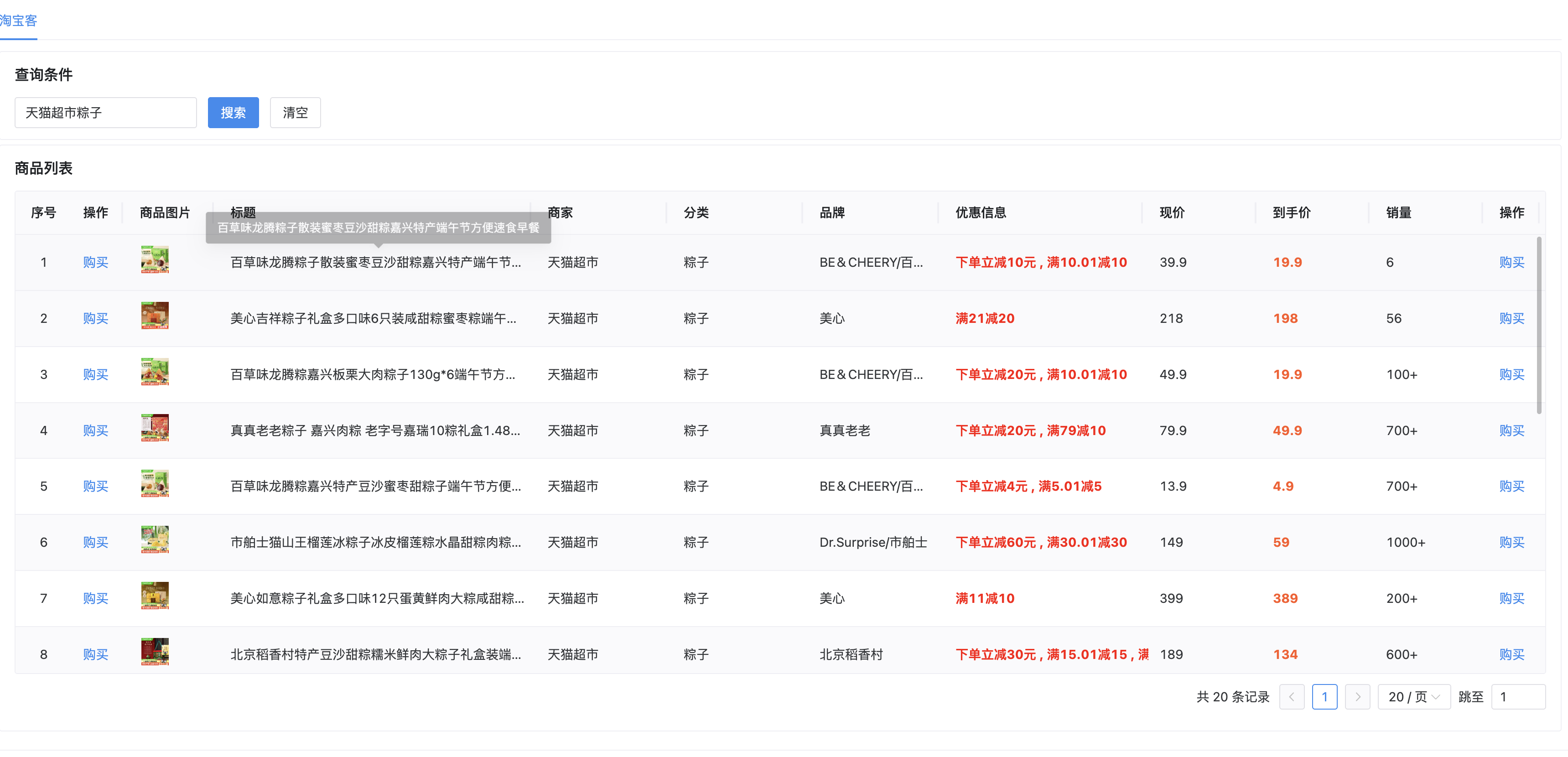The width and height of the screenshot is (1568, 757).
Task: Click 购买 for the 市舶士猫山王榴莲冰粽 item
Action: click(95, 542)
